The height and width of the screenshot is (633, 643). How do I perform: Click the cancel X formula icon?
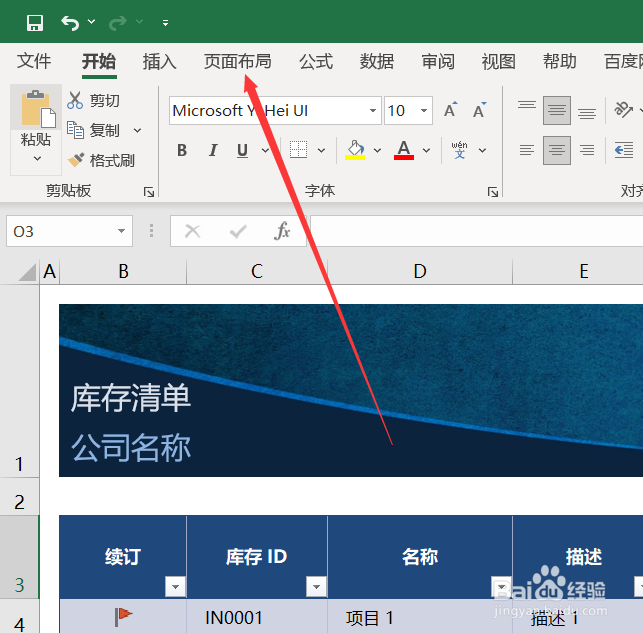click(x=192, y=231)
